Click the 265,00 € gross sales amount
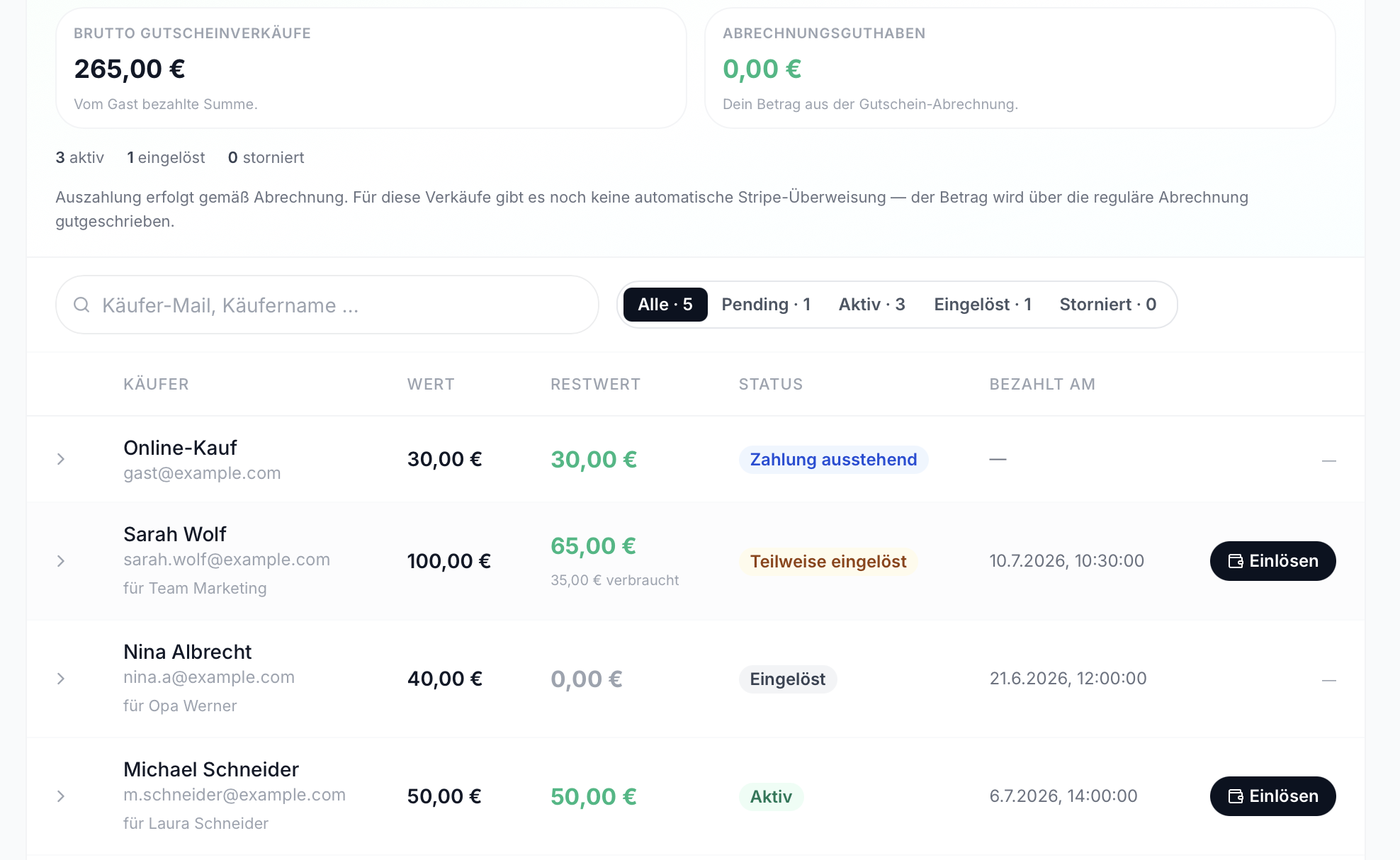The width and height of the screenshot is (1400, 860). [130, 69]
